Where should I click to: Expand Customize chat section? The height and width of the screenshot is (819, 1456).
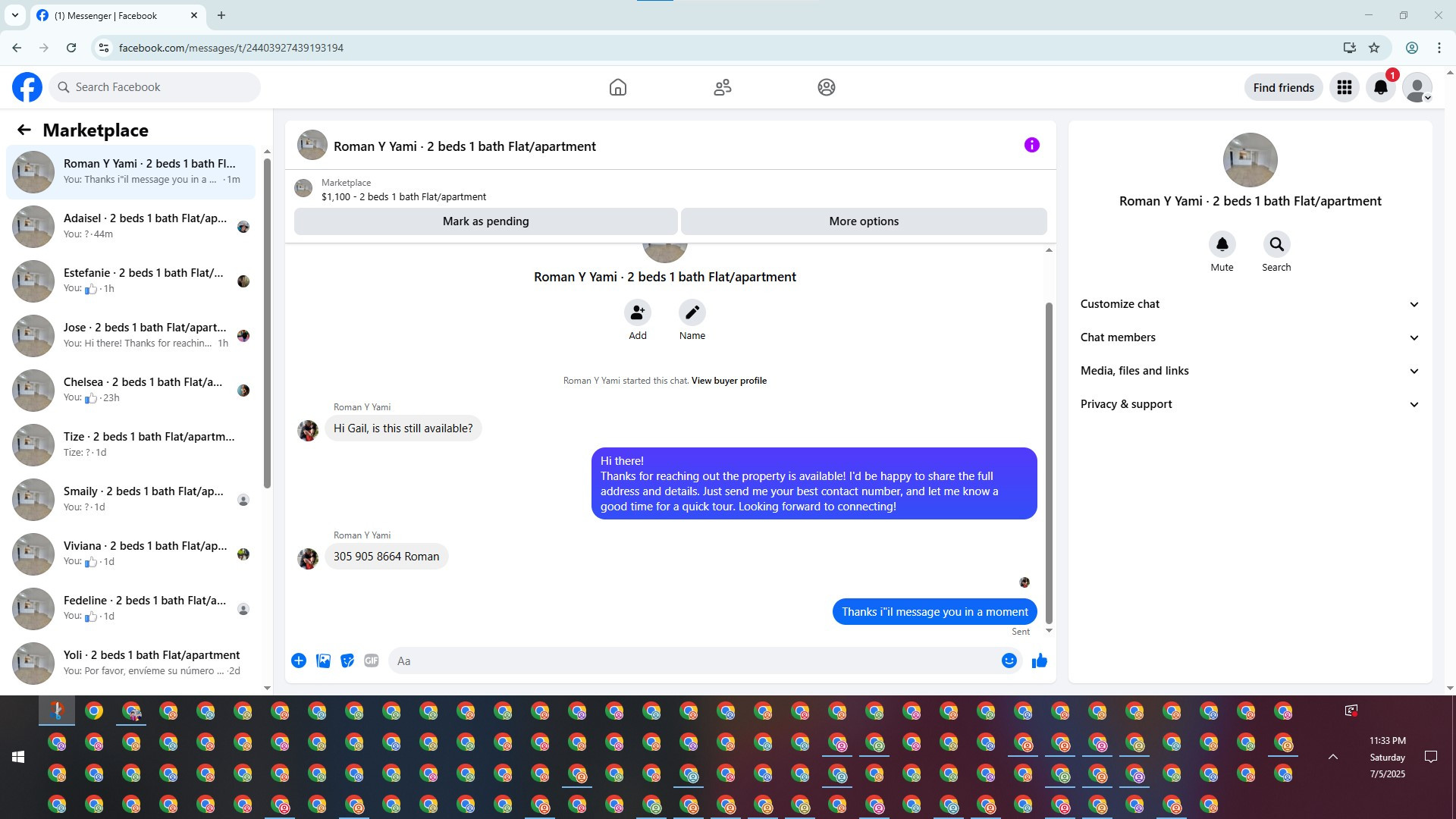1249,304
